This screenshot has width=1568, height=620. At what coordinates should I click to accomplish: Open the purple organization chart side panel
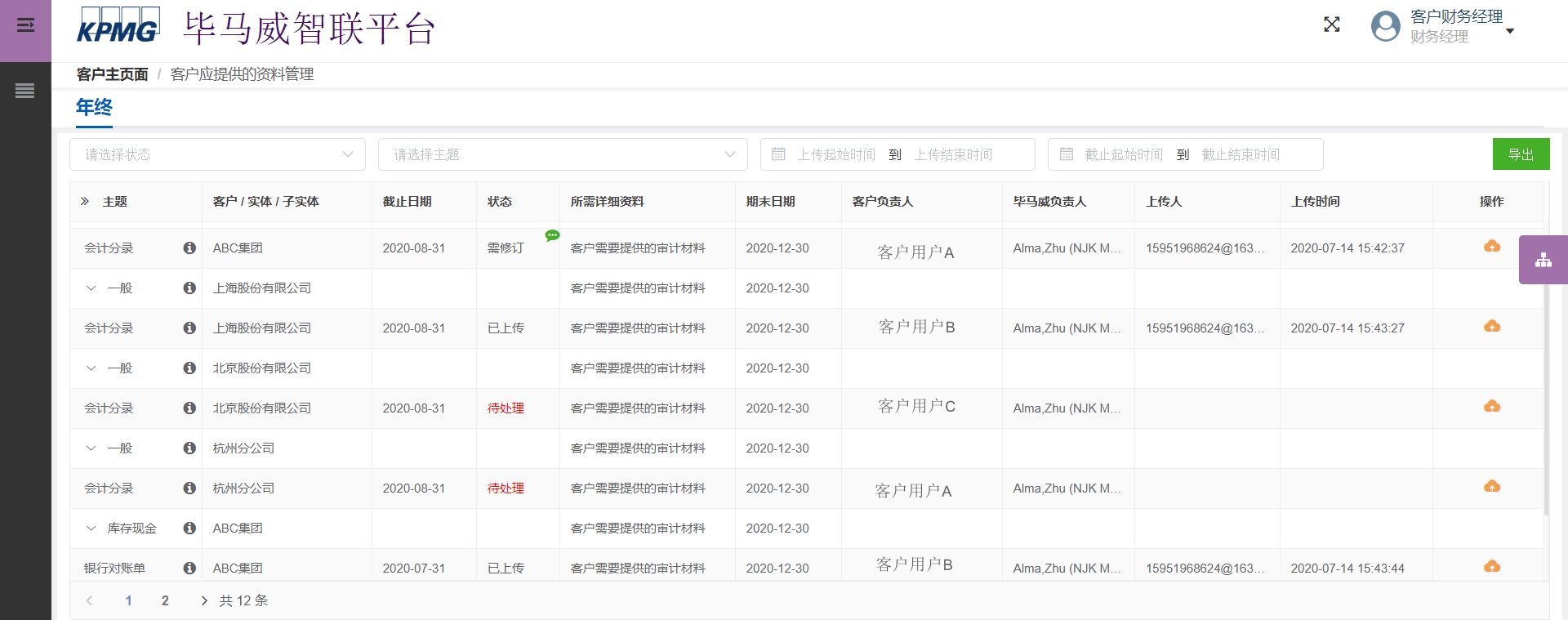point(1543,260)
